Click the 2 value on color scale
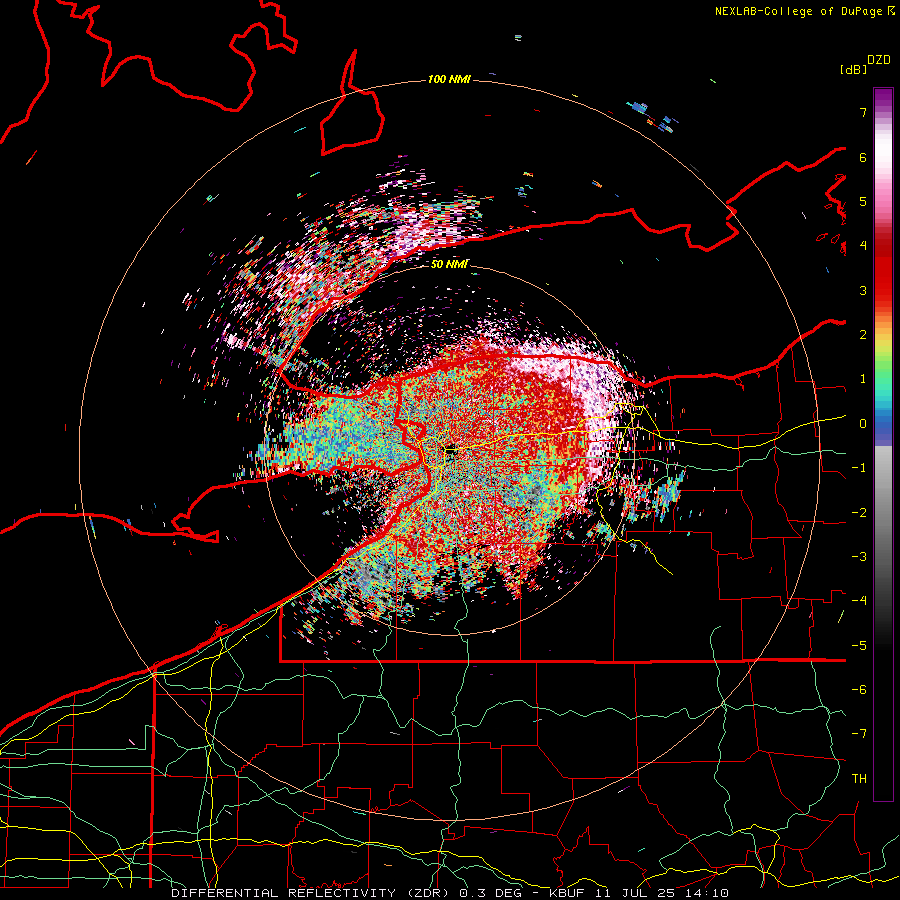Screen dimensions: 900x900 pos(863,335)
